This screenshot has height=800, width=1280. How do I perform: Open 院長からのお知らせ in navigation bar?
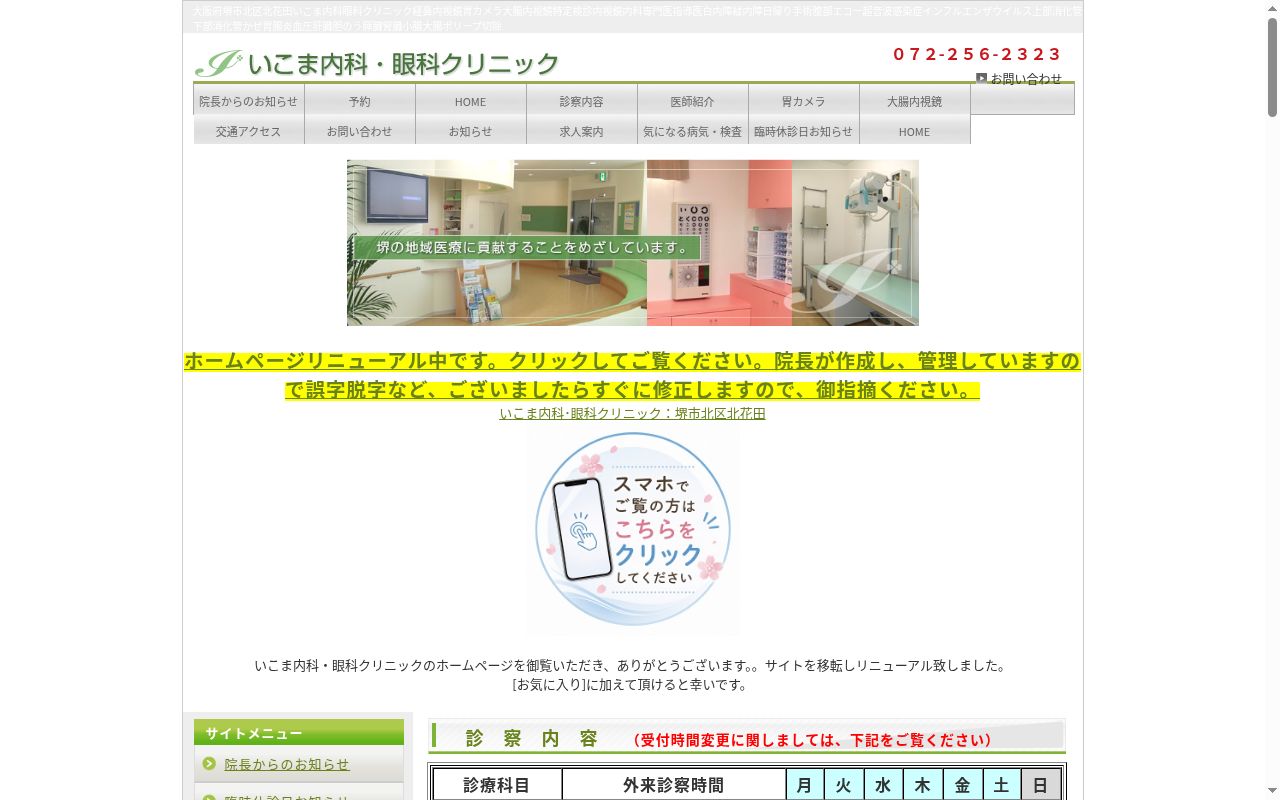click(x=249, y=101)
